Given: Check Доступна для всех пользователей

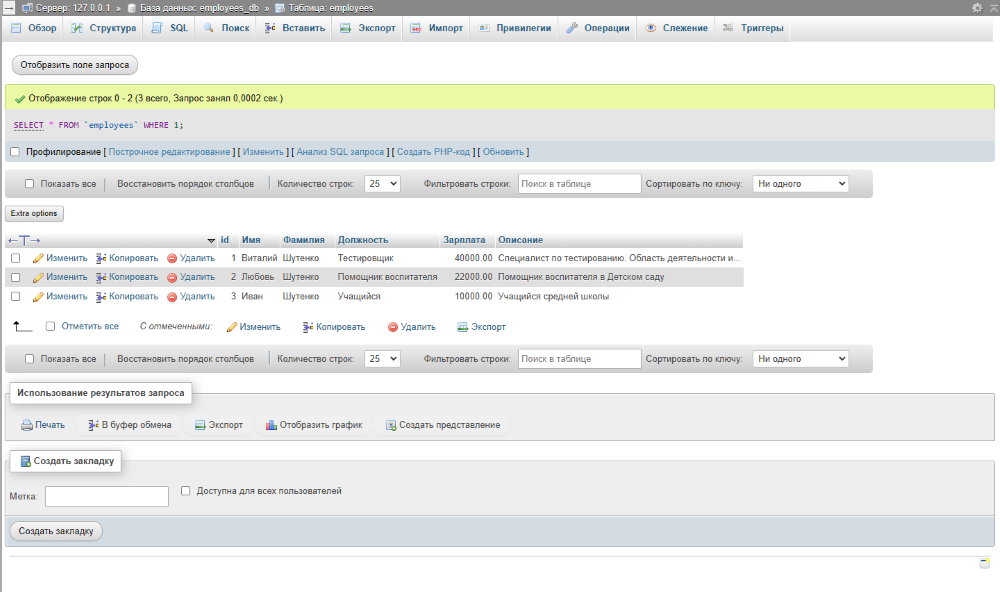Looking at the screenshot, I should 185,490.
